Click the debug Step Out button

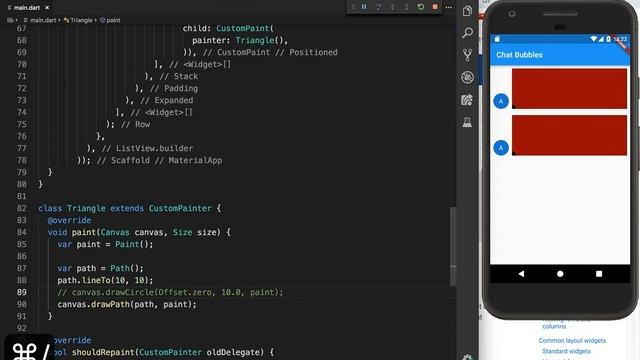407,7
